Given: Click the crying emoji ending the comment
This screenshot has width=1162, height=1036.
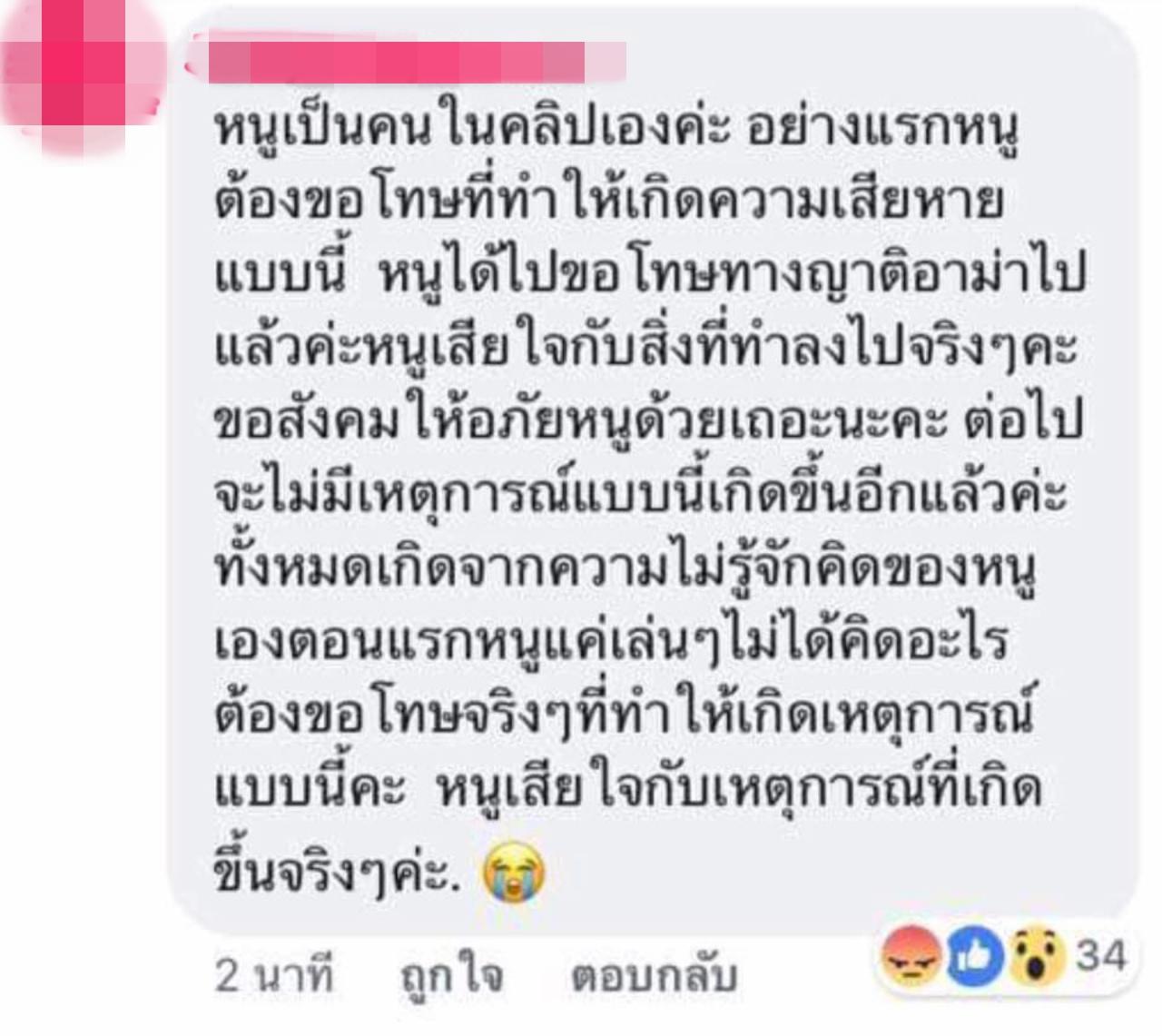Looking at the screenshot, I should coord(516,873).
